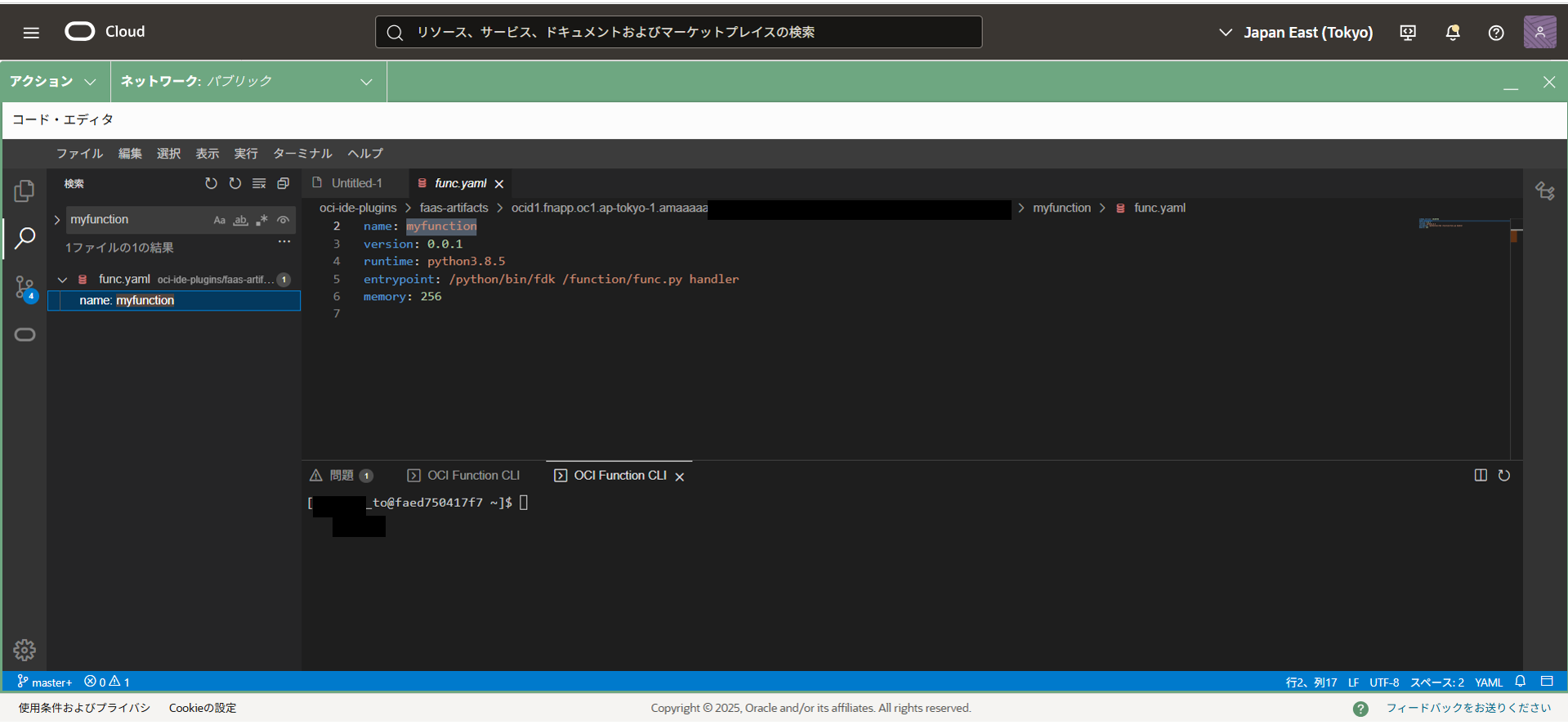
Task: Click the warning count in the status bar
Action: 120,682
